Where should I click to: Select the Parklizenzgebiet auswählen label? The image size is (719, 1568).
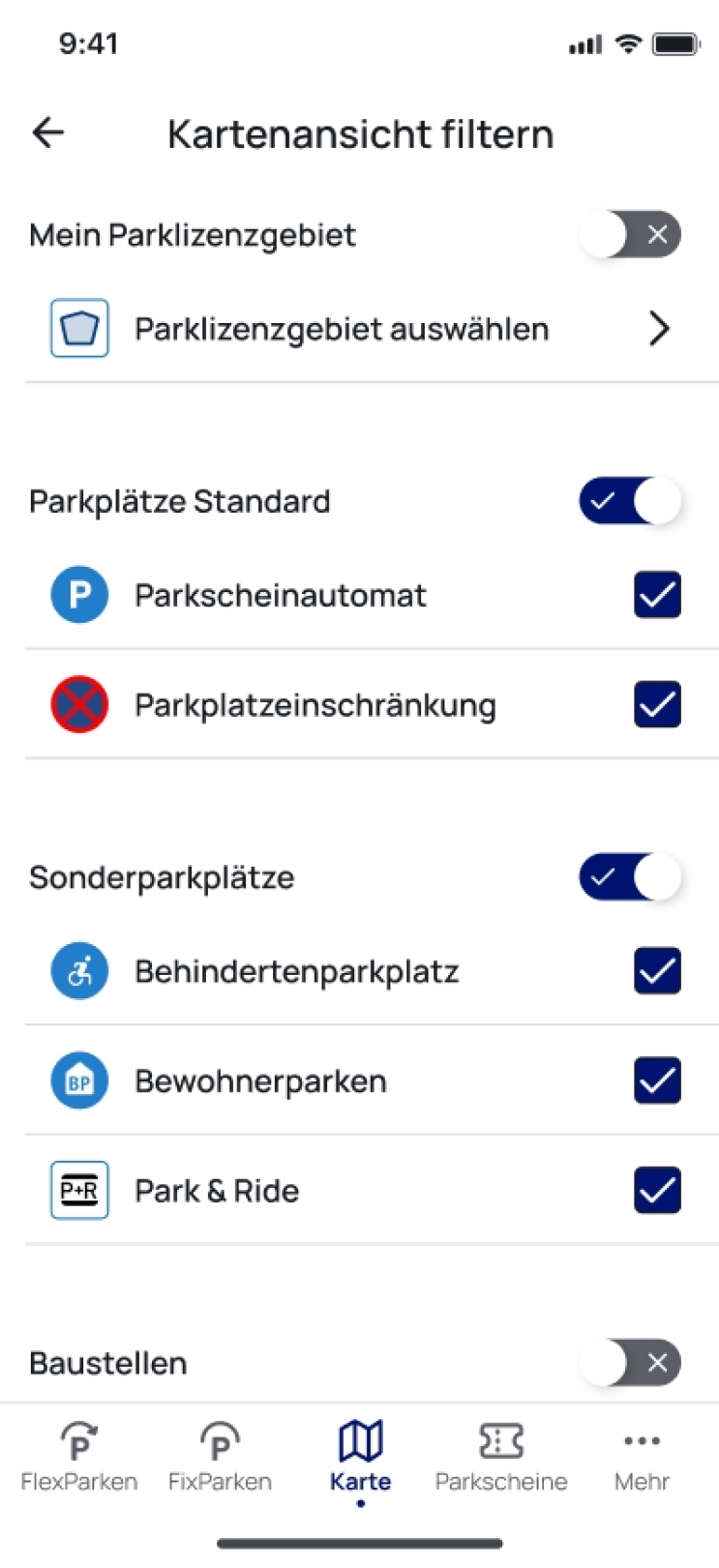[x=342, y=329]
